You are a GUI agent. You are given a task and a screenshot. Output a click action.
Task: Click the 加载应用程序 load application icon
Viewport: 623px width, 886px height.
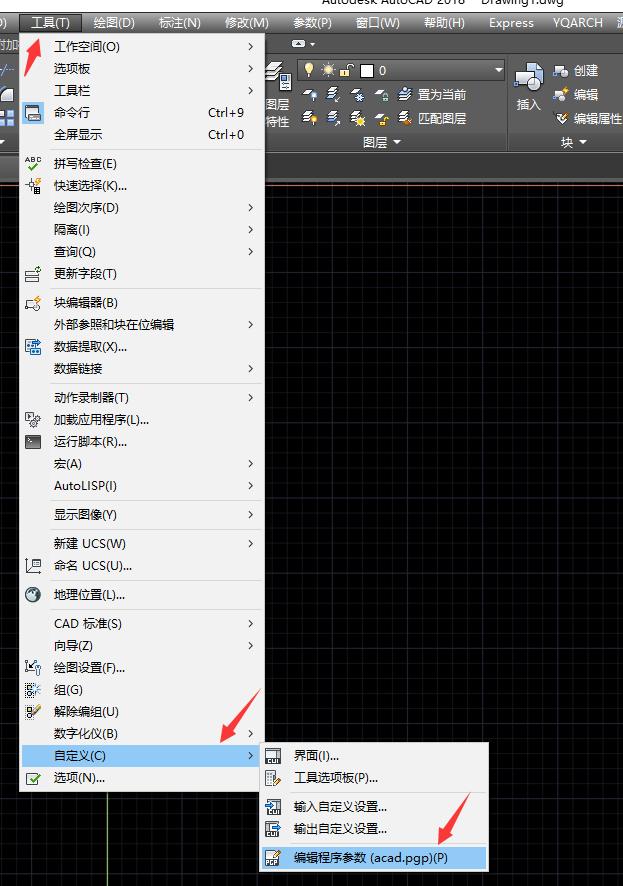tap(33, 419)
